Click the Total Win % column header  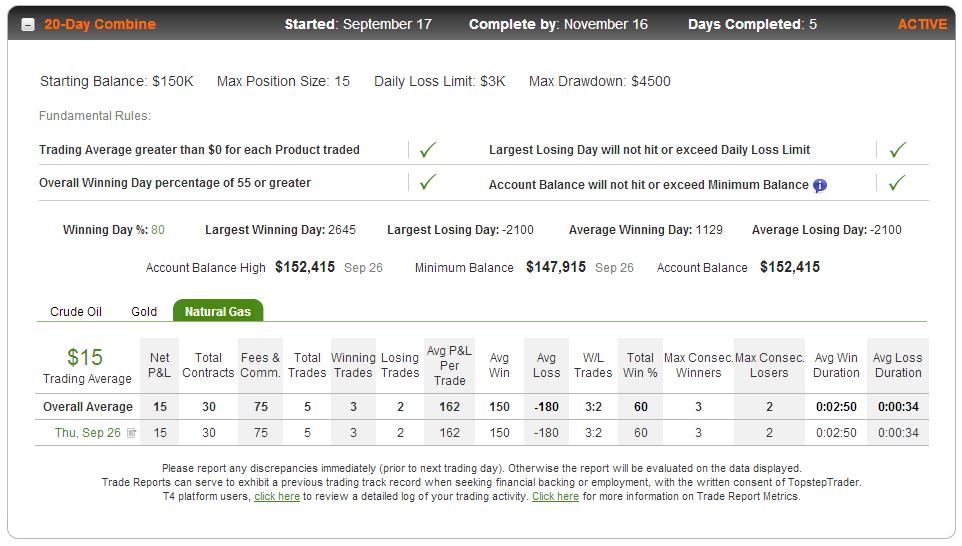click(640, 365)
